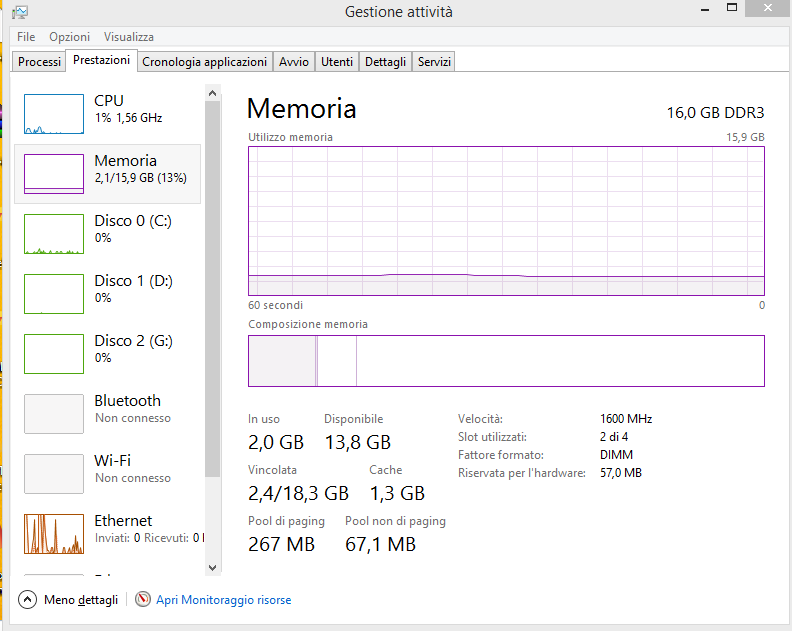Click the '267 MB' paged pool value
This screenshot has width=792, height=631.
pyautogui.click(x=281, y=545)
